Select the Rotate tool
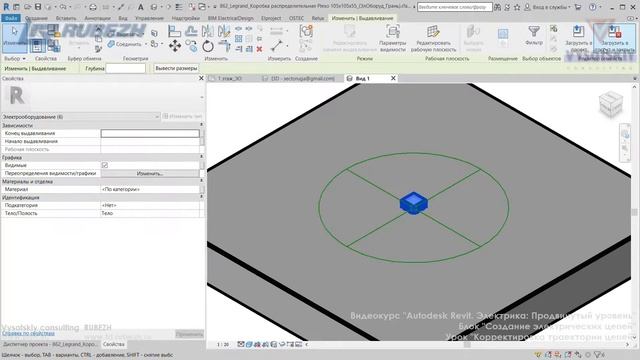 (208, 46)
